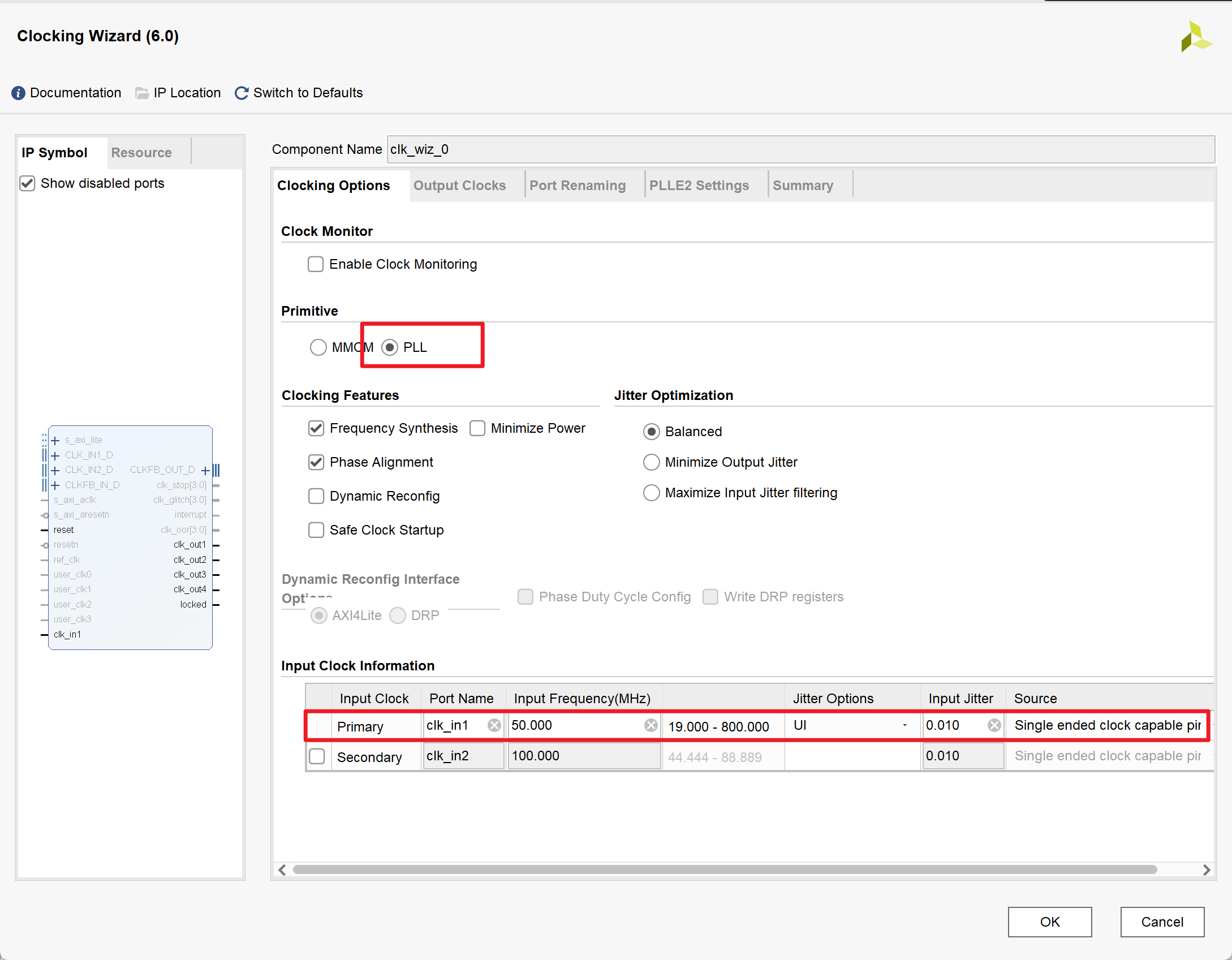Open Documentation info icon
This screenshot has width=1232, height=960.
(18, 93)
